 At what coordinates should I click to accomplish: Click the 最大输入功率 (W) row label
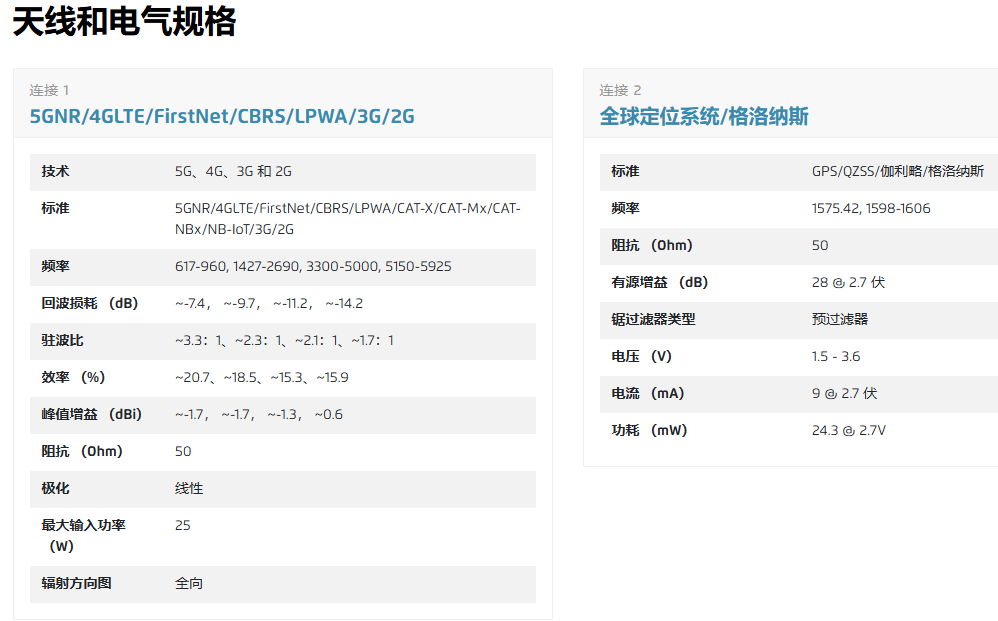tap(83, 535)
